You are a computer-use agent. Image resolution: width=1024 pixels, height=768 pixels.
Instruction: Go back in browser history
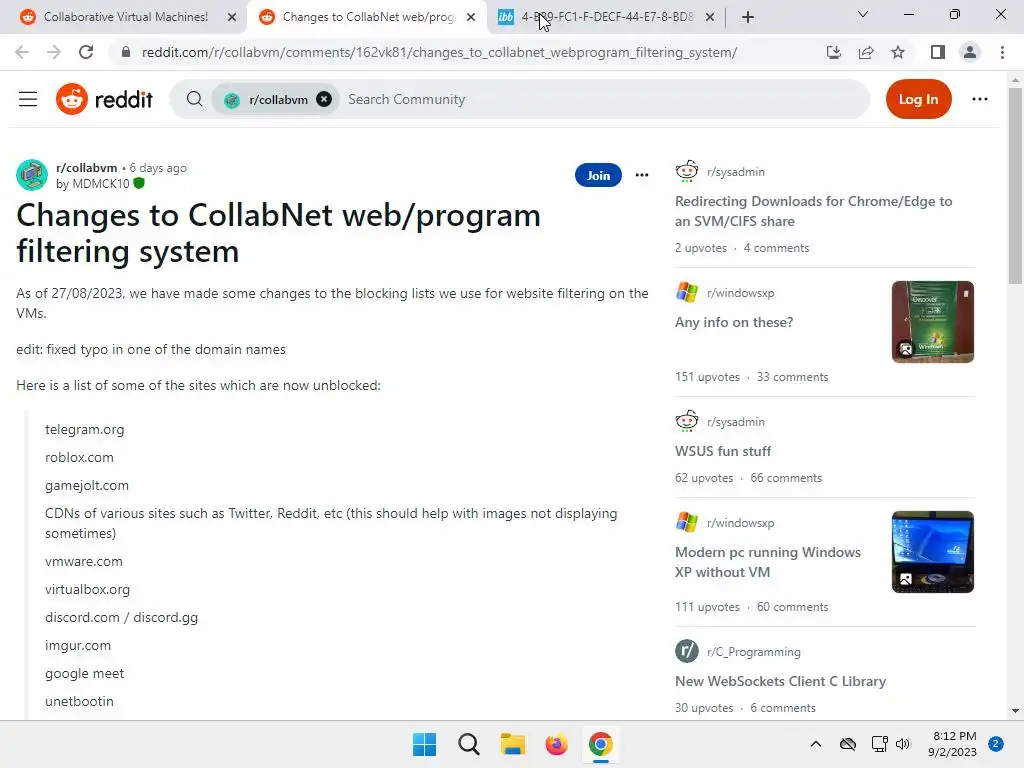click(22, 52)
